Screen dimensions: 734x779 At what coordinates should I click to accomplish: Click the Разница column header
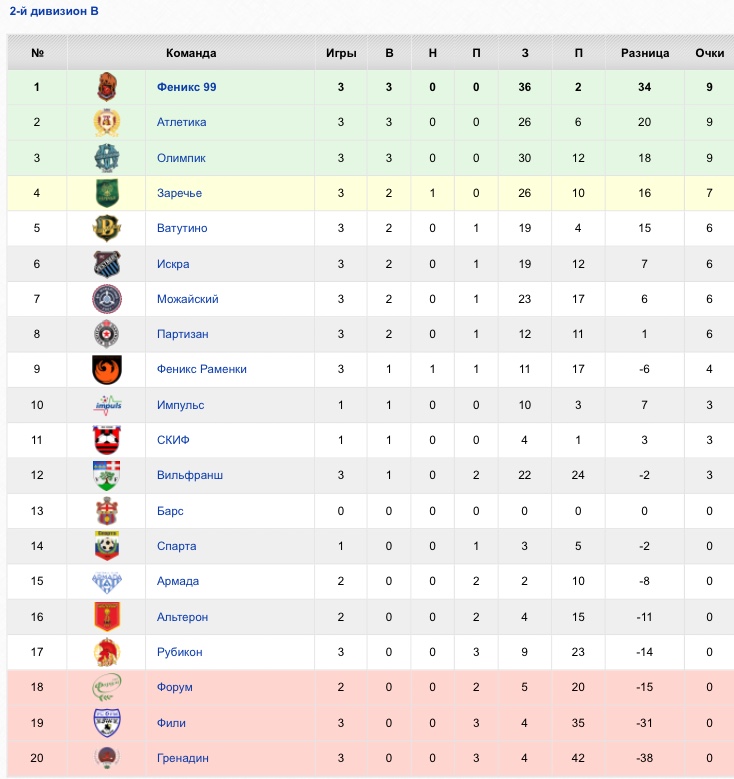(x=644, y=53)
